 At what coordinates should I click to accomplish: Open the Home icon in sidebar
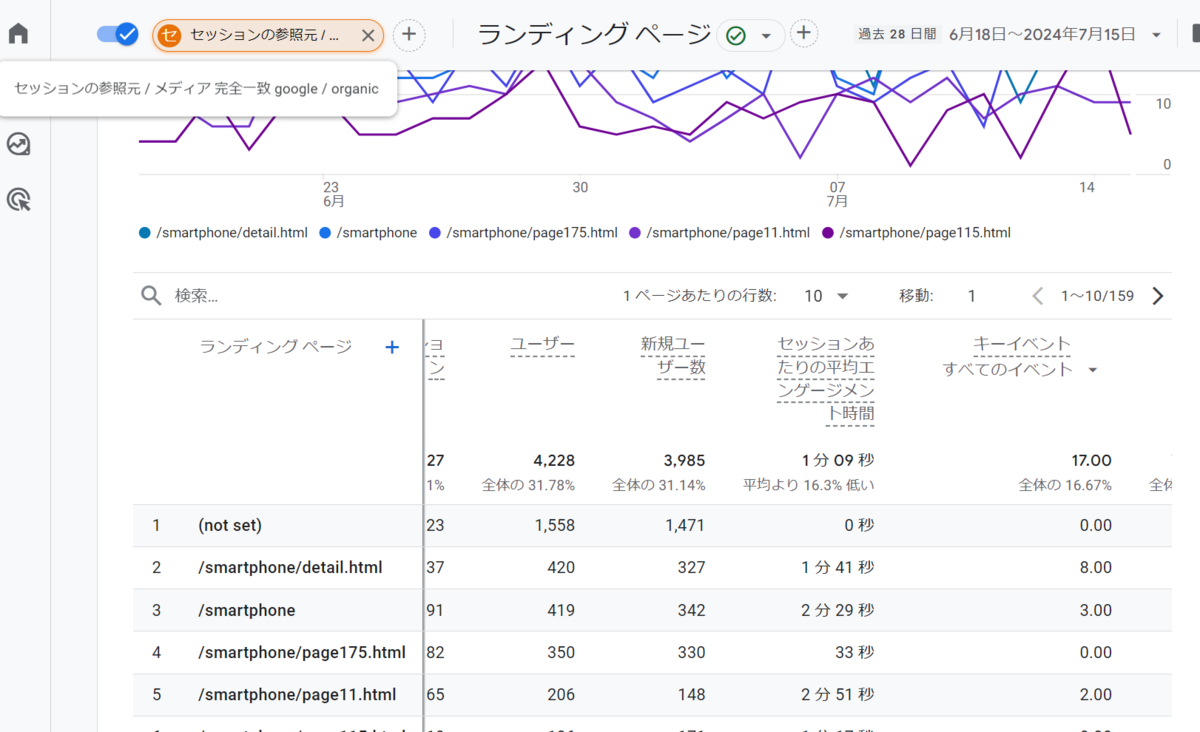pos(18,33)
